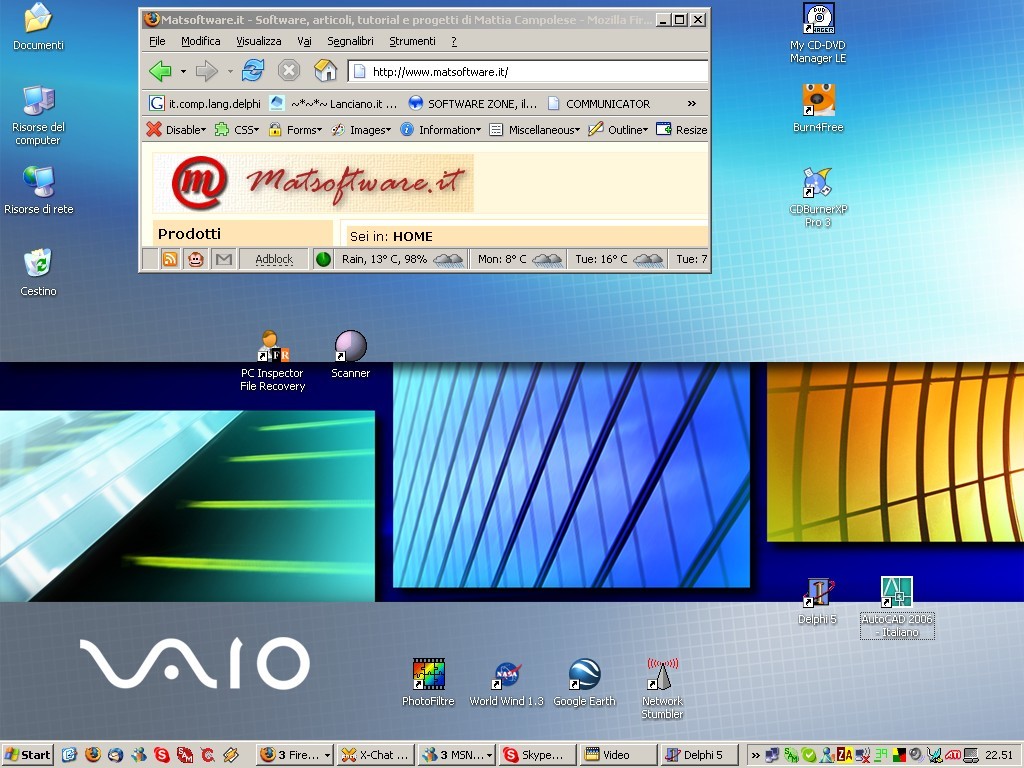Click the mail envelope icon in status bar
The image size is (1024, 768).
pos(223,259)
